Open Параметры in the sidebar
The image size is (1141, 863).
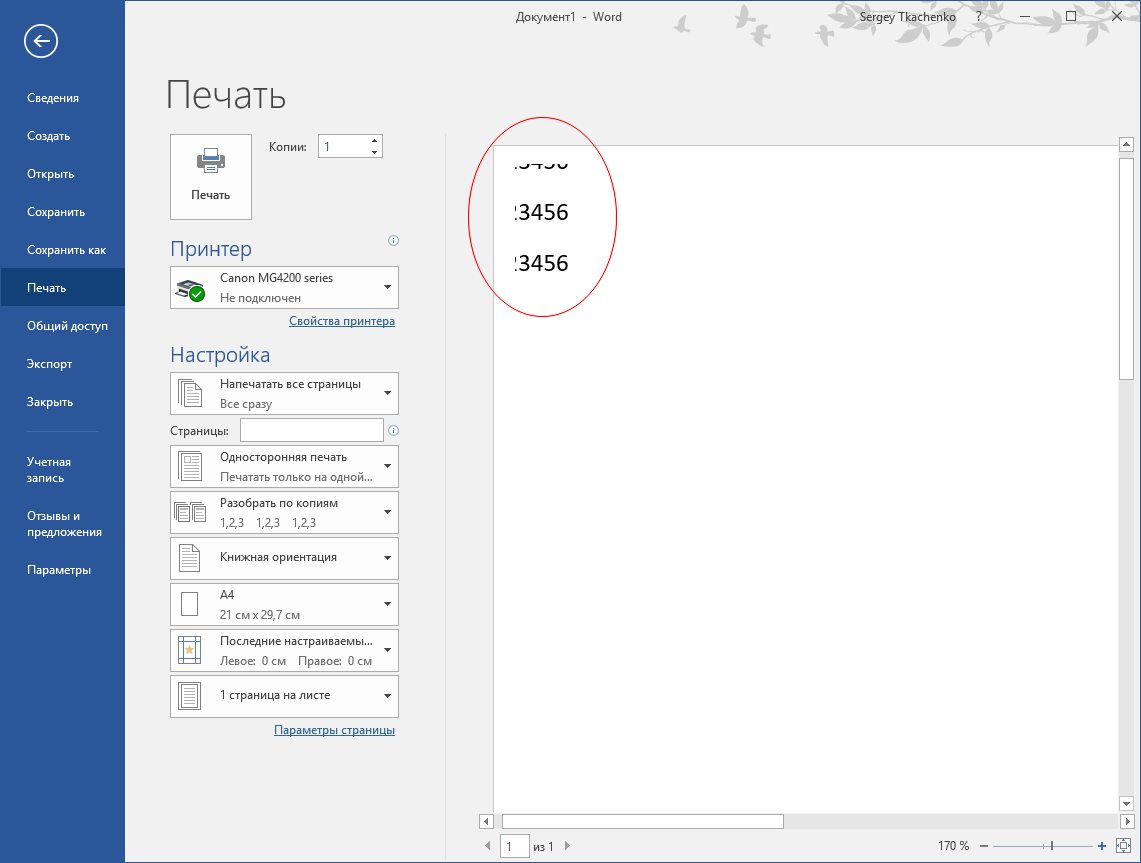pos(63,570)
